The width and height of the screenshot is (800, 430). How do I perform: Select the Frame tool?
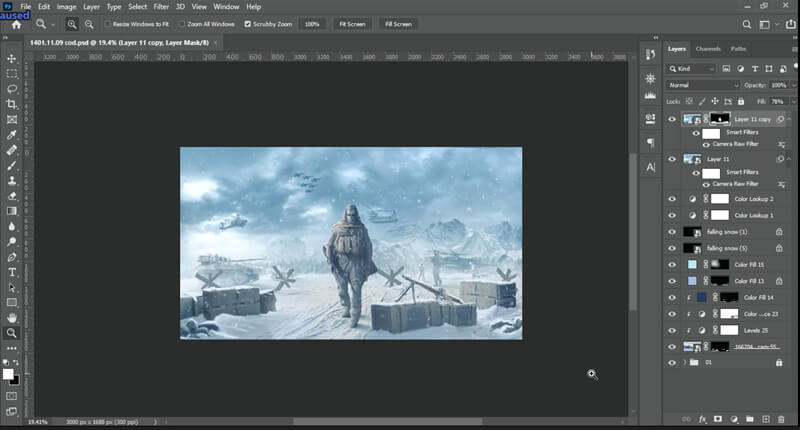(x=12, y=120)
